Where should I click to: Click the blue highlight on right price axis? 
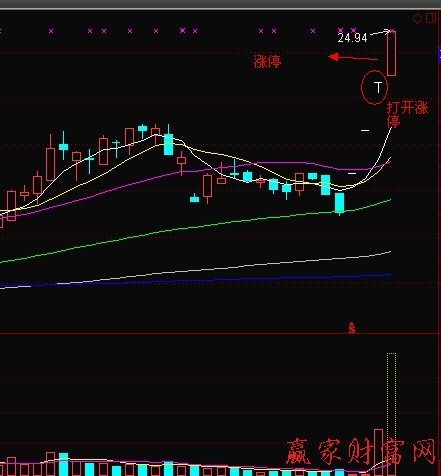pyautogui.click(x=439, y=55)
